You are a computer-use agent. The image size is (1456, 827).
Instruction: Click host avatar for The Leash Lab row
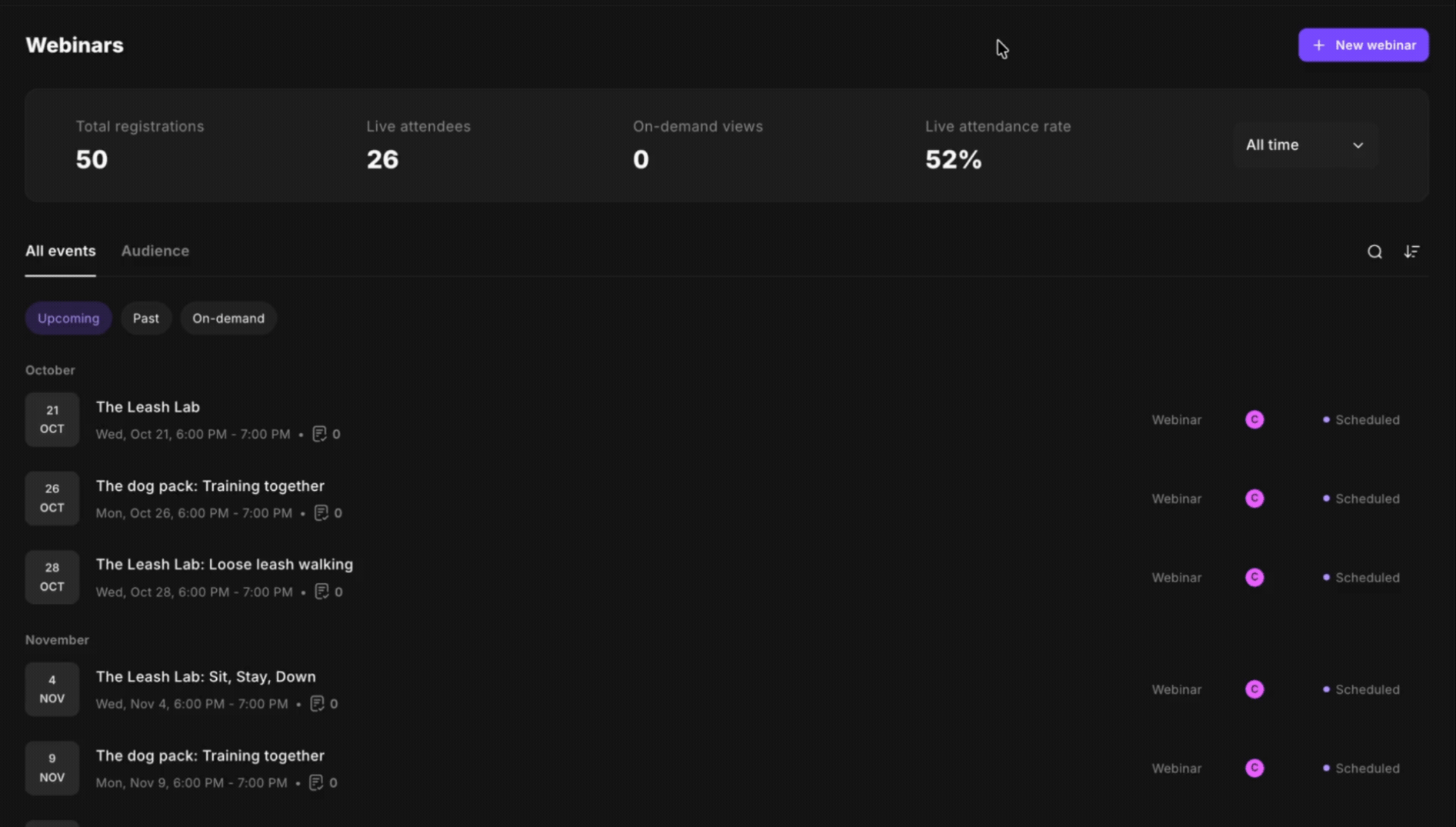click(x=1254, y=419)
